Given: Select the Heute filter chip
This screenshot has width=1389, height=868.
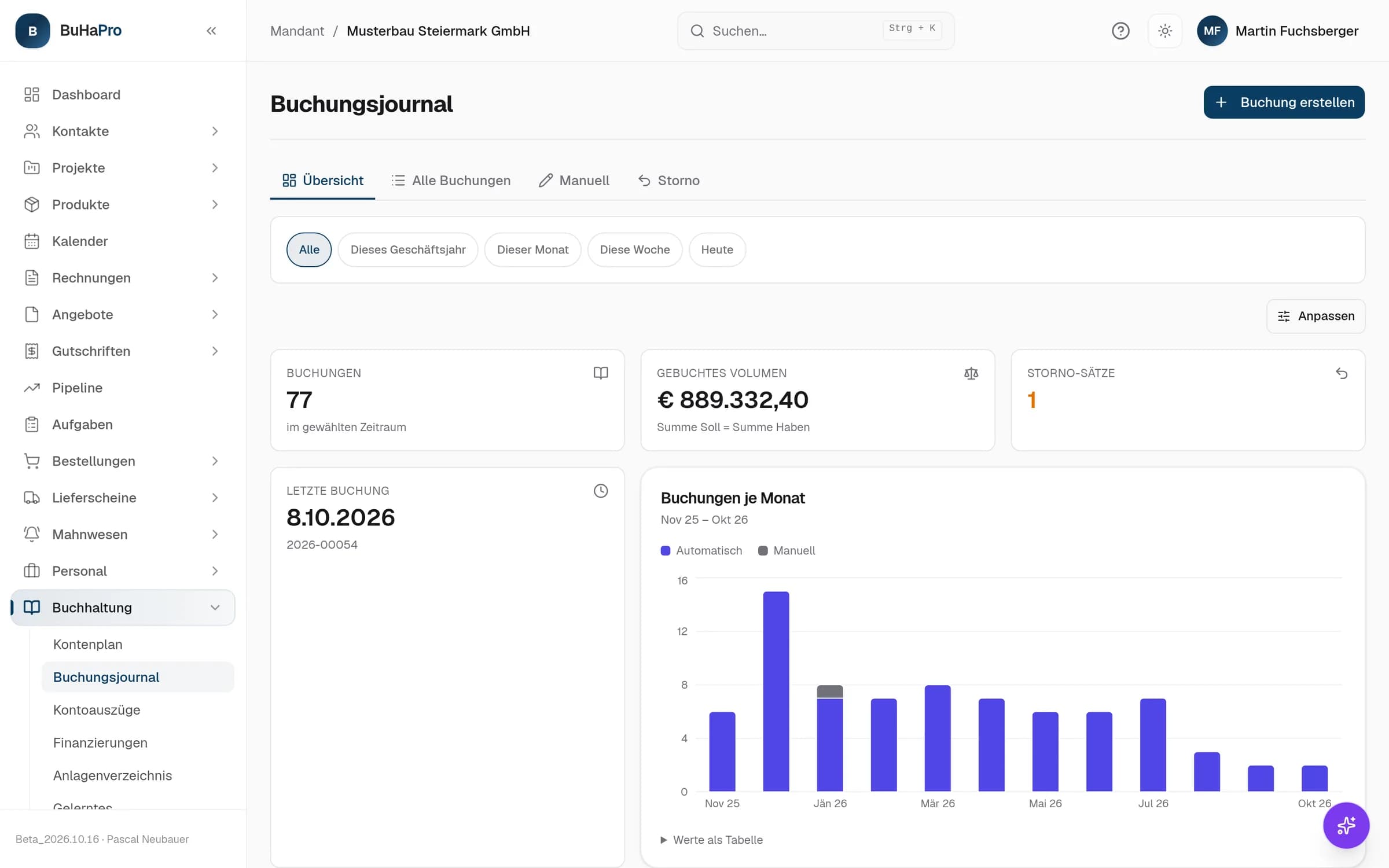Looking at the screenshot, I should point(717,249).
